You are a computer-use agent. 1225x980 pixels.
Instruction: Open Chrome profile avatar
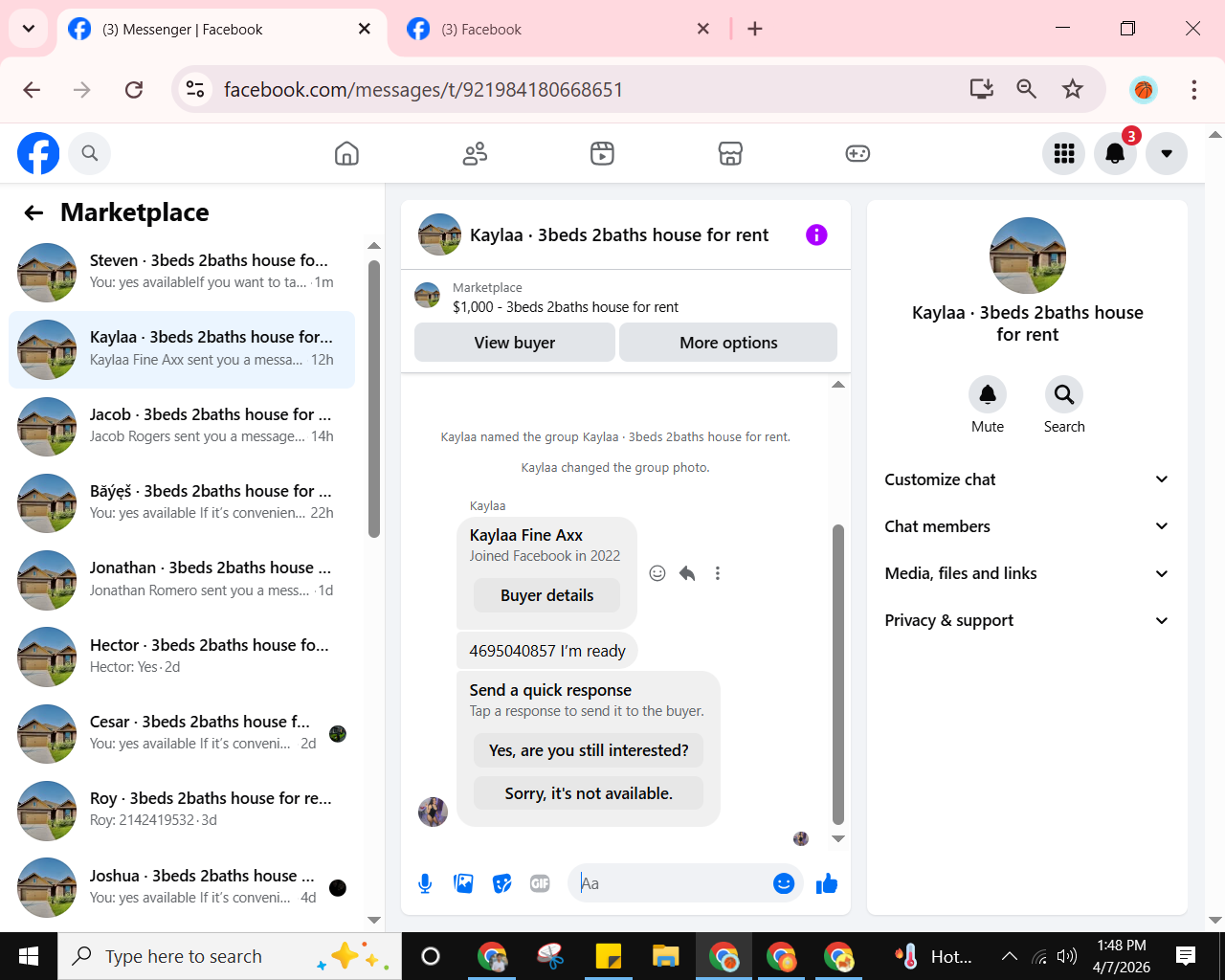pyautogui.click(x=1143, y=90)
